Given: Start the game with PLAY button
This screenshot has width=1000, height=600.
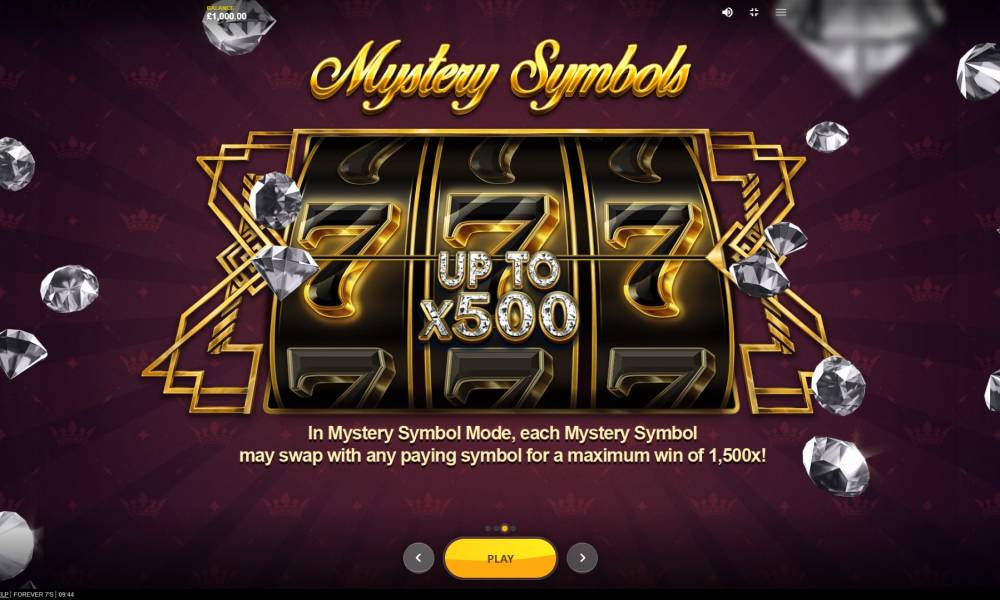Looking at the screenshot, I should 501,559.
